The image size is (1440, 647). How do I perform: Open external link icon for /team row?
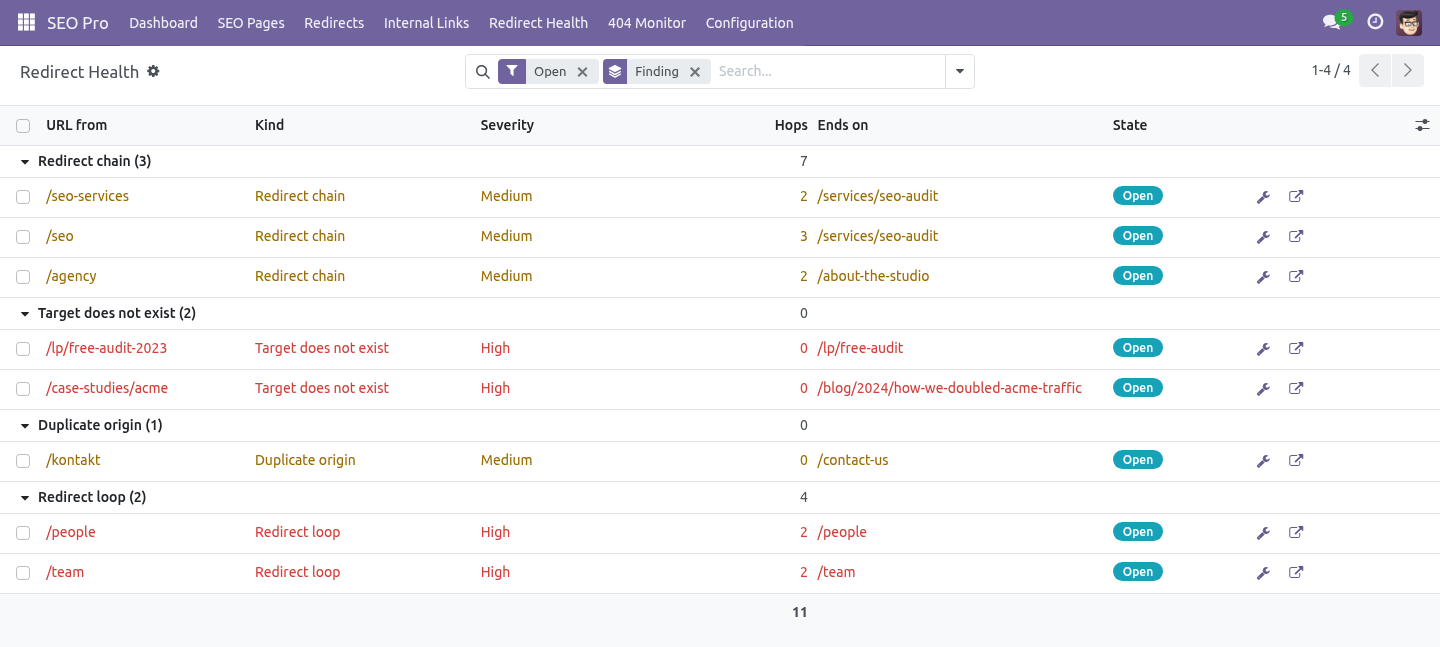1296,572
